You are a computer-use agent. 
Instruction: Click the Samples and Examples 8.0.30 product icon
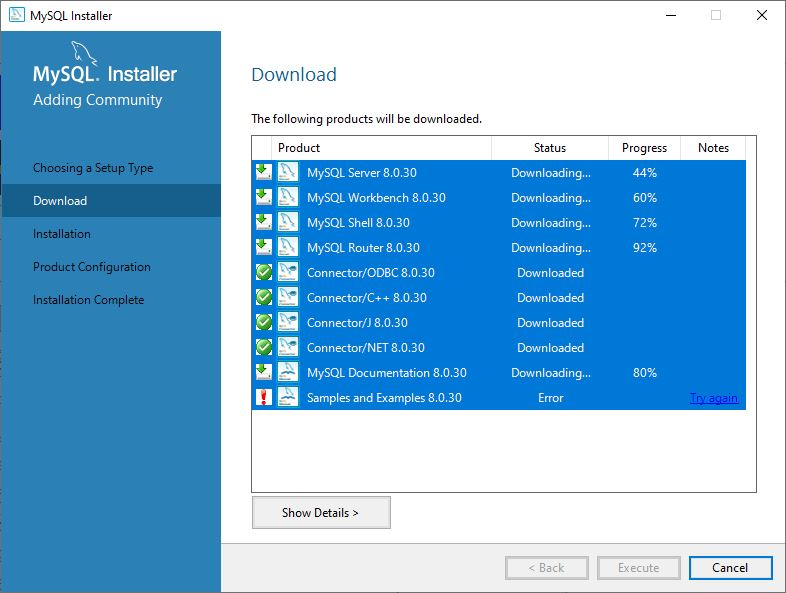(288, 398)
